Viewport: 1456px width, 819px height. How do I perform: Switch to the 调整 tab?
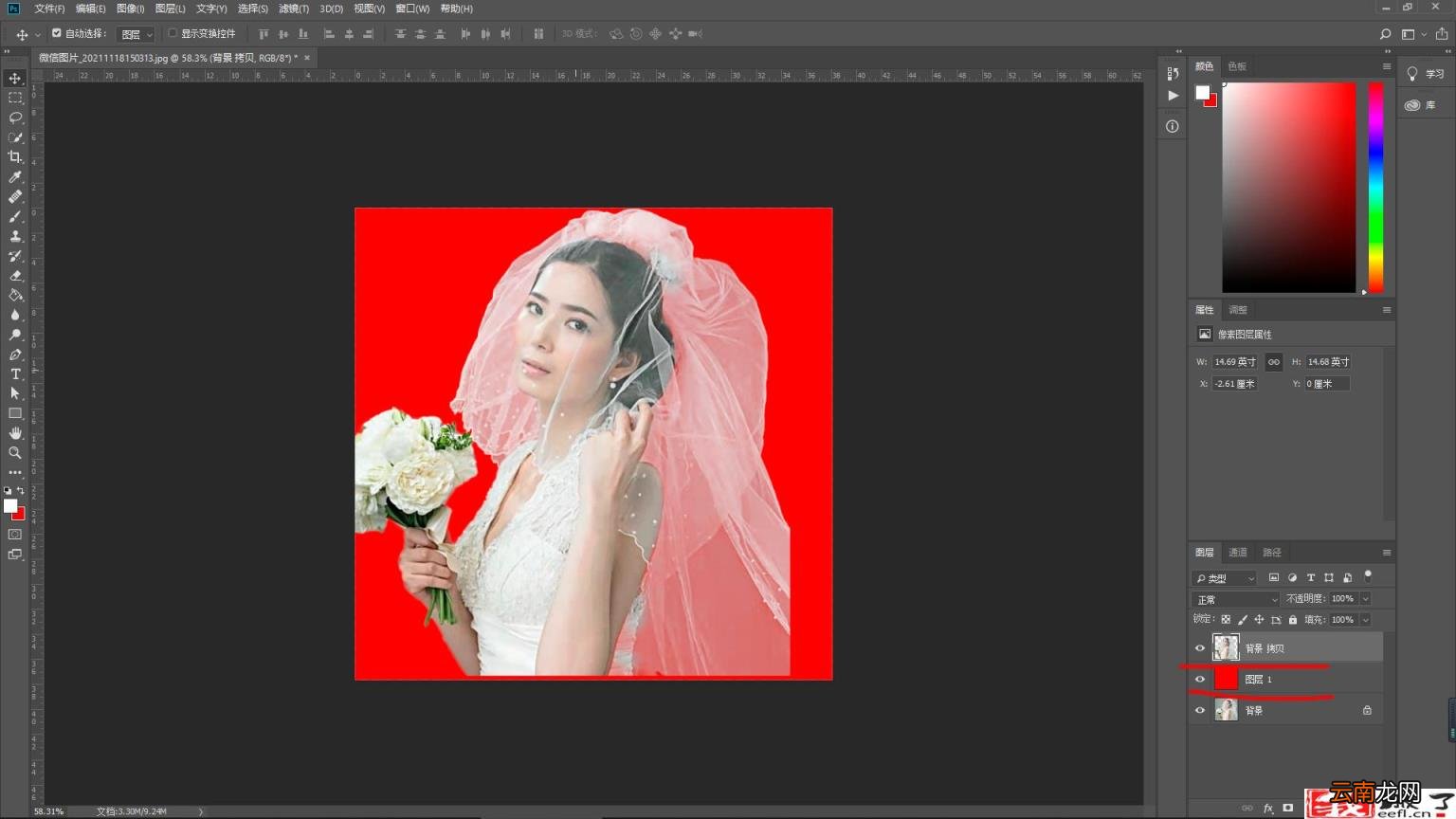(x=1238, y=310)
